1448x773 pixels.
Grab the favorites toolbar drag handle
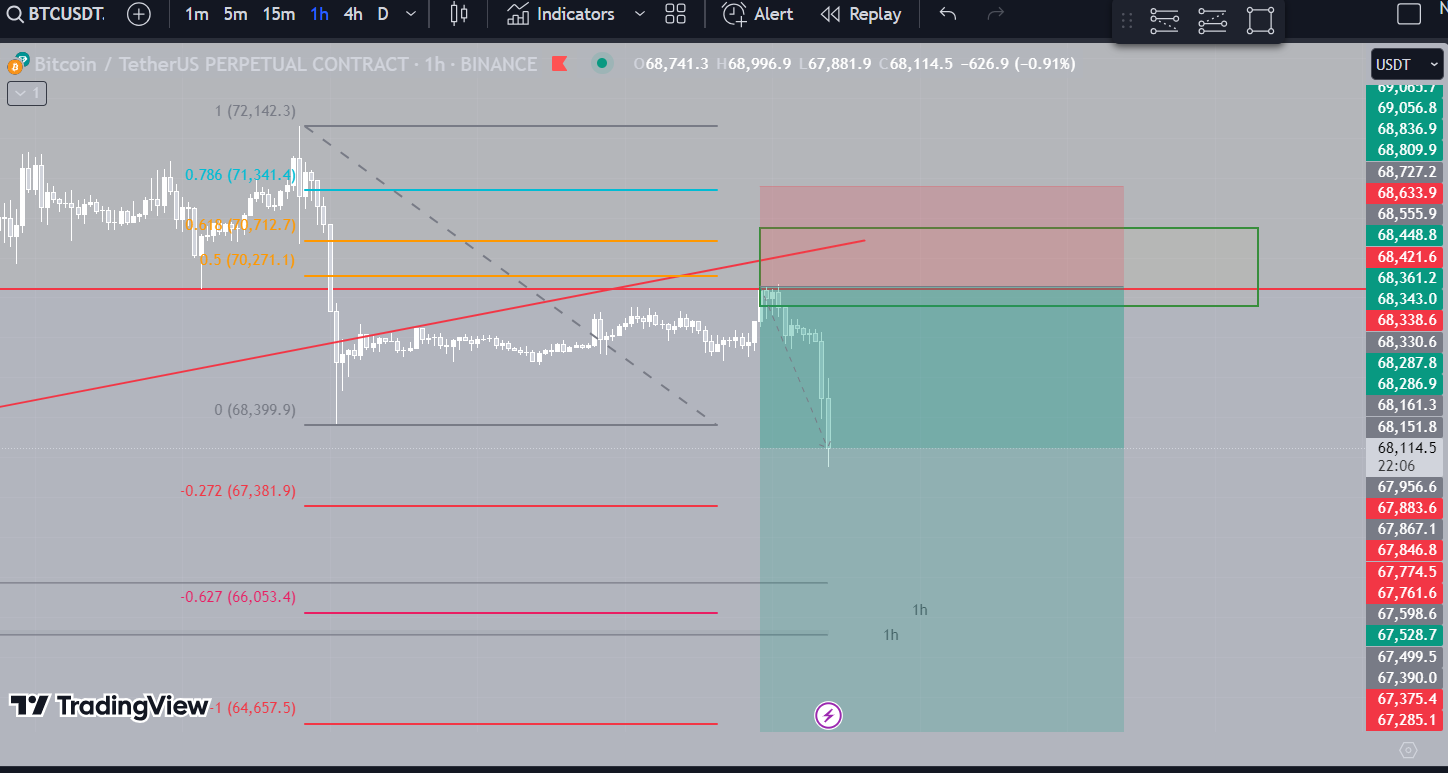1127,21
